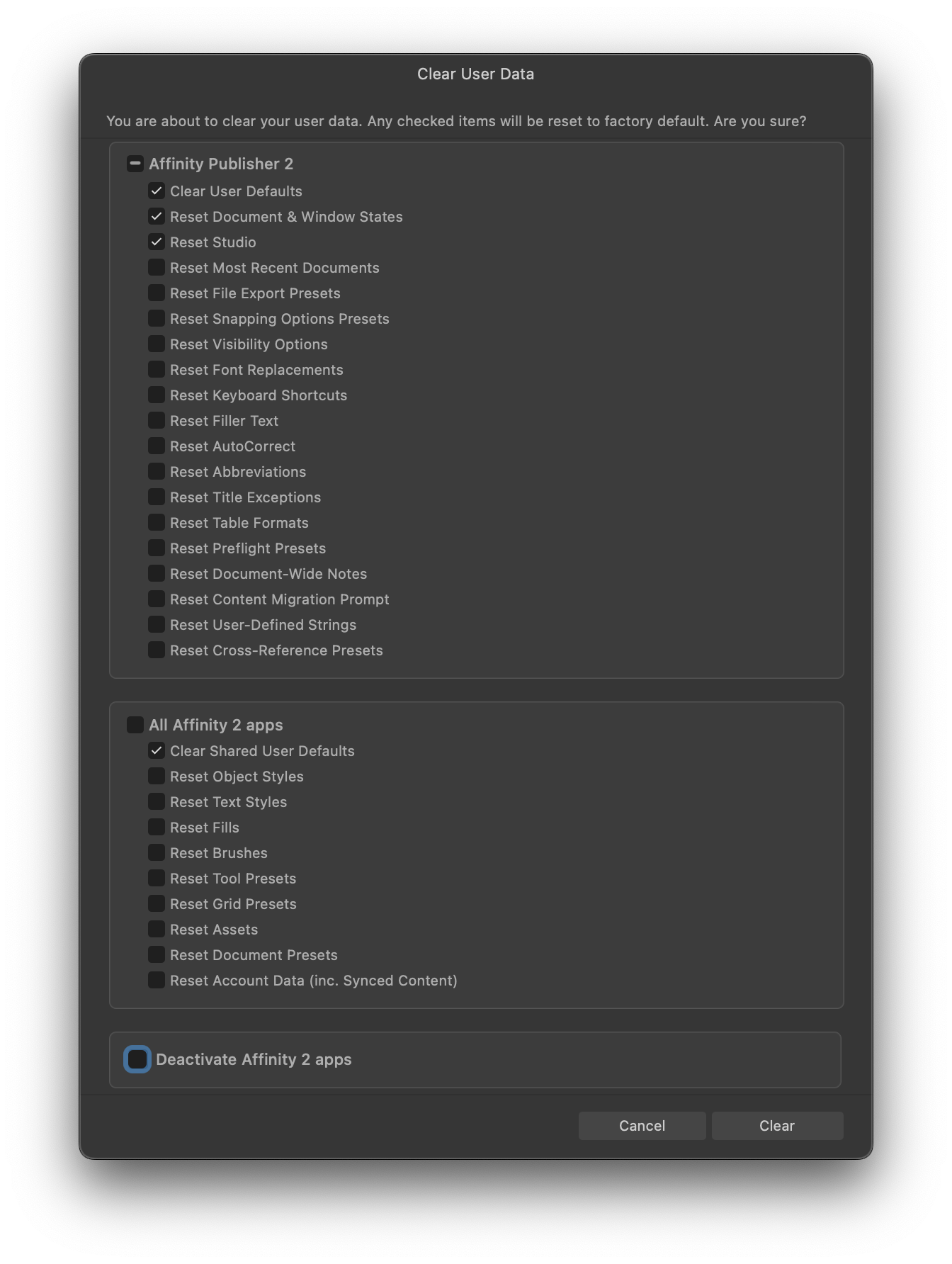Tick the Reset Brushes checkbox
This screenshot has height=1264, width=952.
157,853
